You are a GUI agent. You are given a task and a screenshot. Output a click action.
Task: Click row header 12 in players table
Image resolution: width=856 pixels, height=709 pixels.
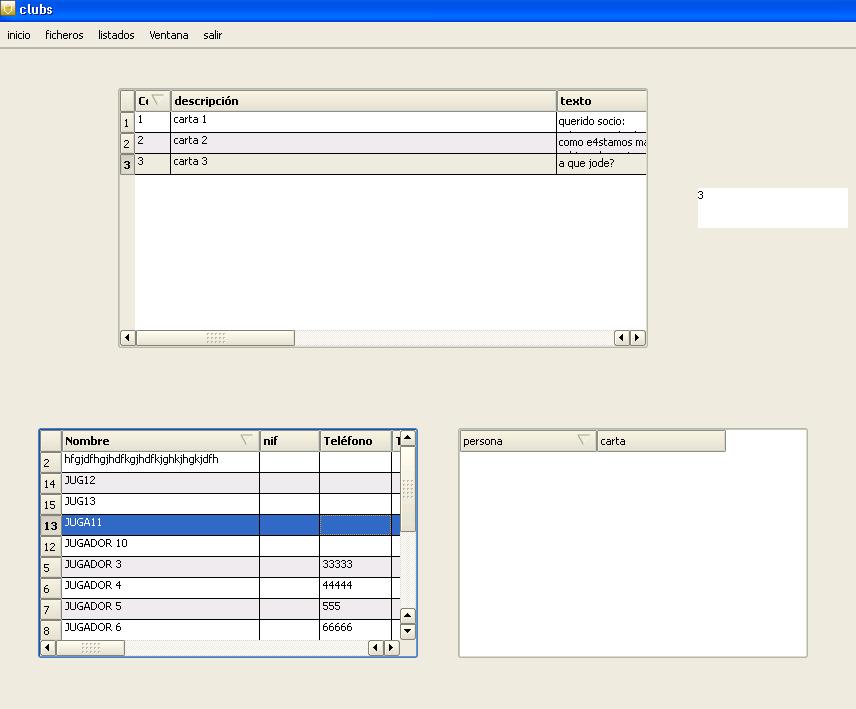click(51, 546)
